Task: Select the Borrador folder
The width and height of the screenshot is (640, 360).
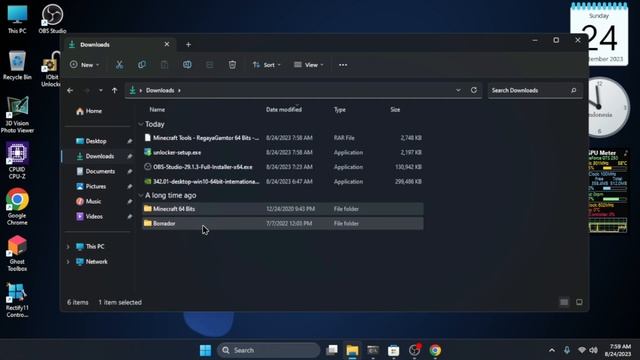Action: [282, 223]
